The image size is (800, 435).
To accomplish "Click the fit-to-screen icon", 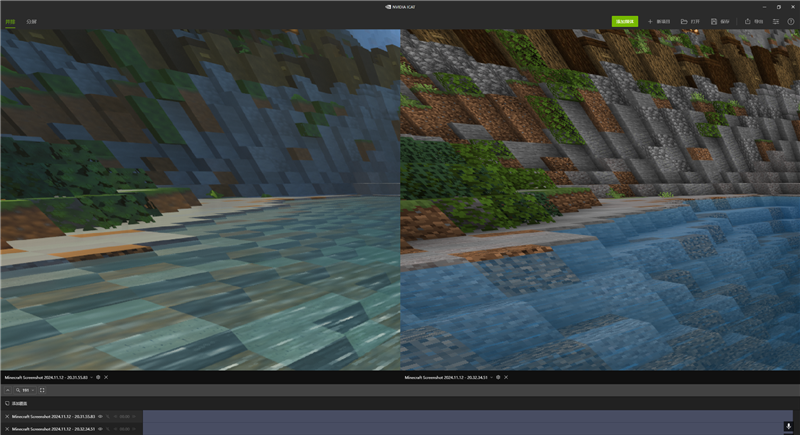I will pos(42,390).
